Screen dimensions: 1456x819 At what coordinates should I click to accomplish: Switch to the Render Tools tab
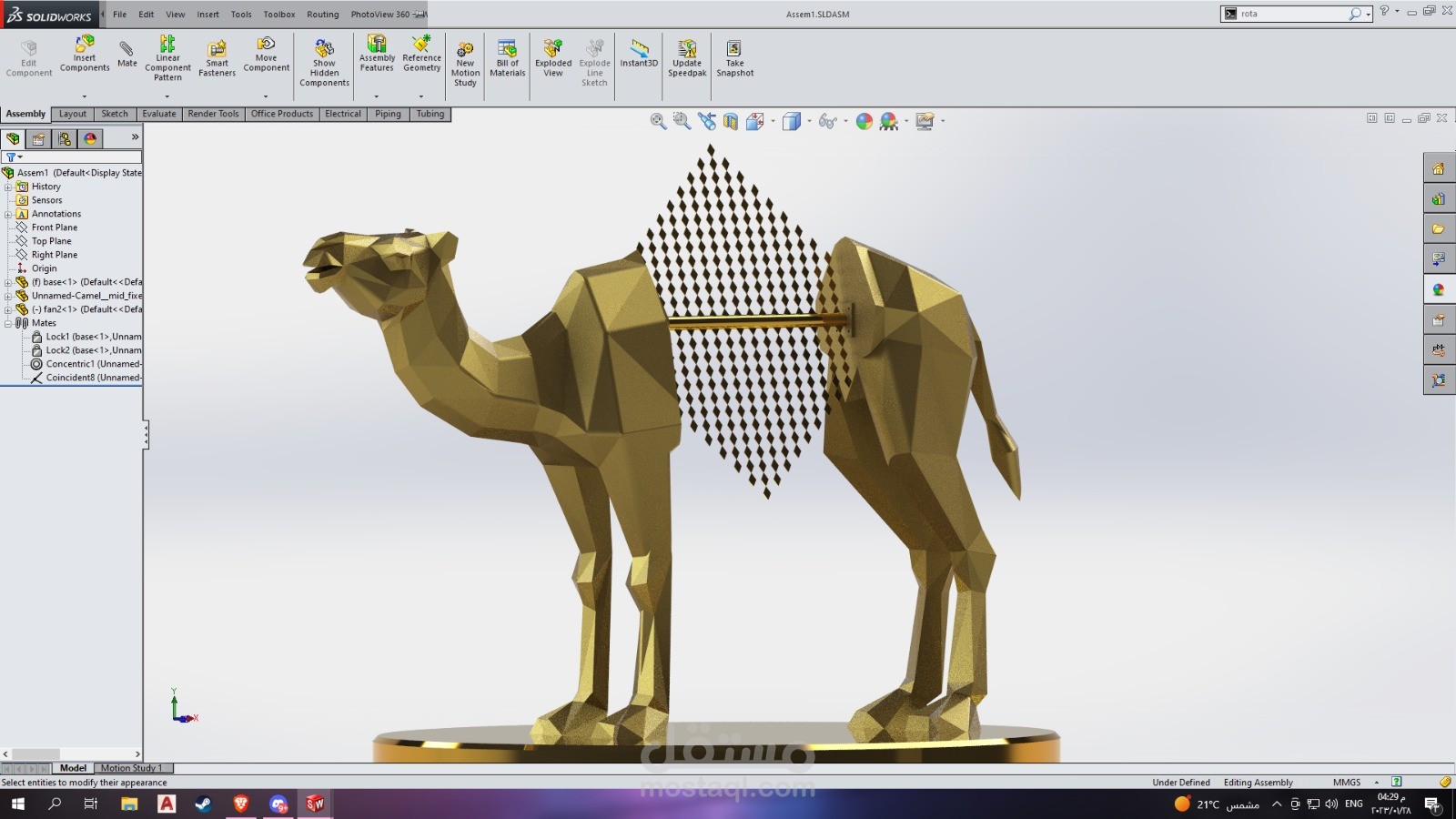(x=213, y=114)
